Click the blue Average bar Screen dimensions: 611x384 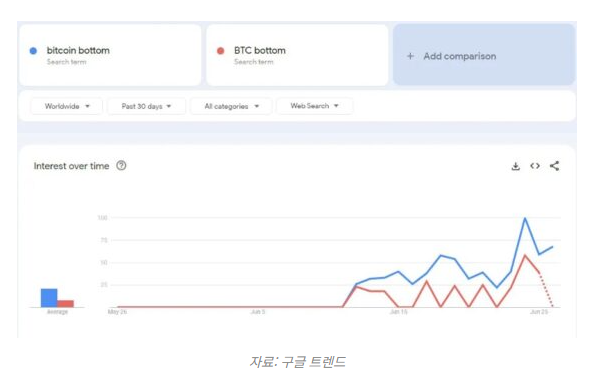[x=49, y=298]
